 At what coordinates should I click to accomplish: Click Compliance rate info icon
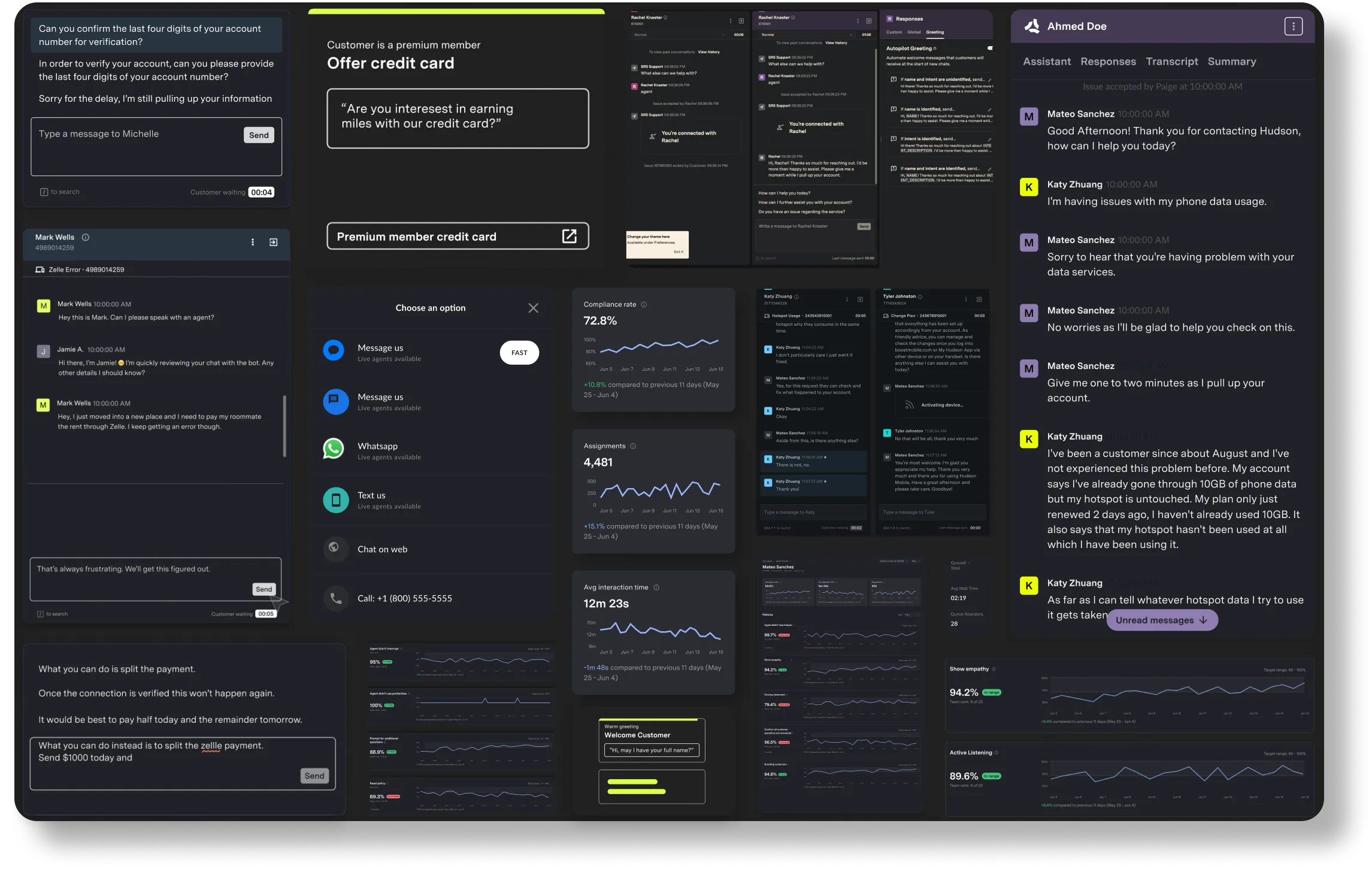644,305
